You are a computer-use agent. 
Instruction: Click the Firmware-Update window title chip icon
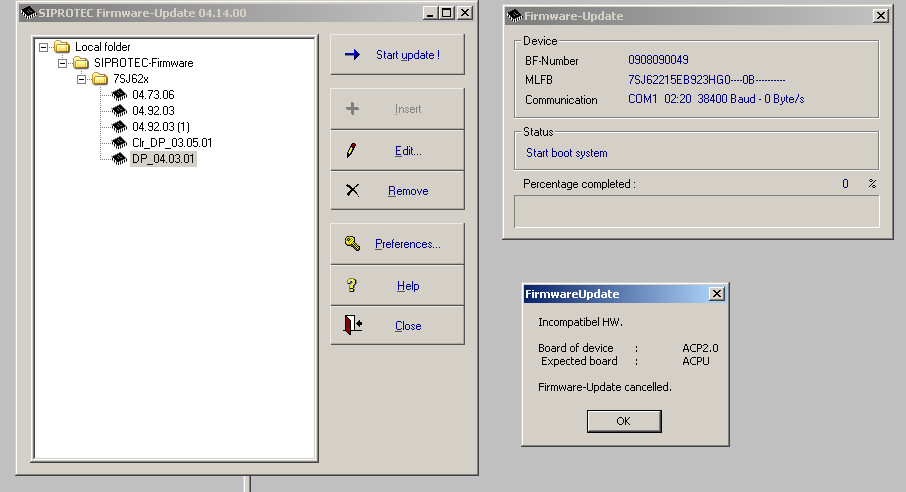coord(514,16)
